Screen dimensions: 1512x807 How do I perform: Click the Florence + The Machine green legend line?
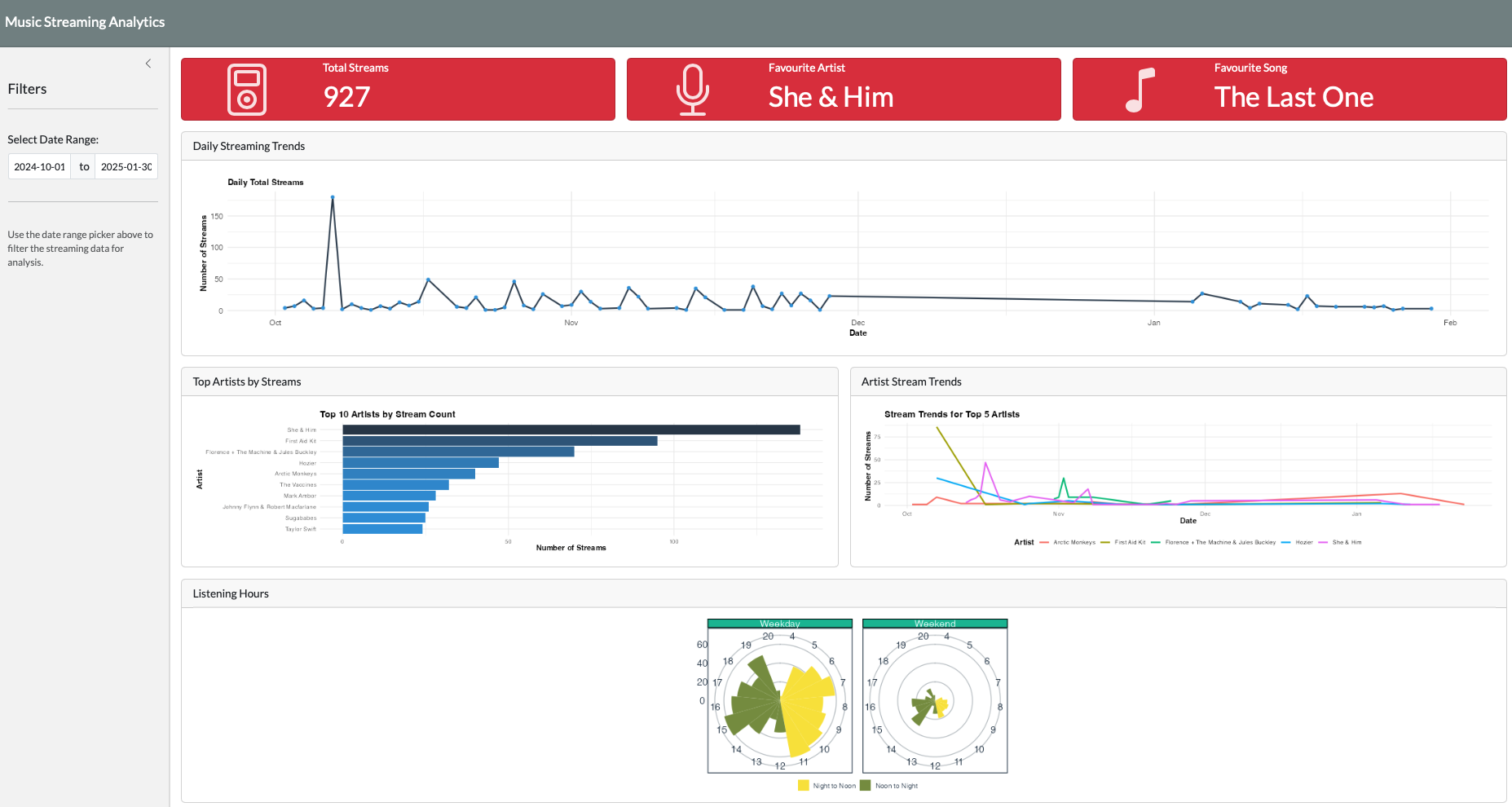click(1156, 542)
